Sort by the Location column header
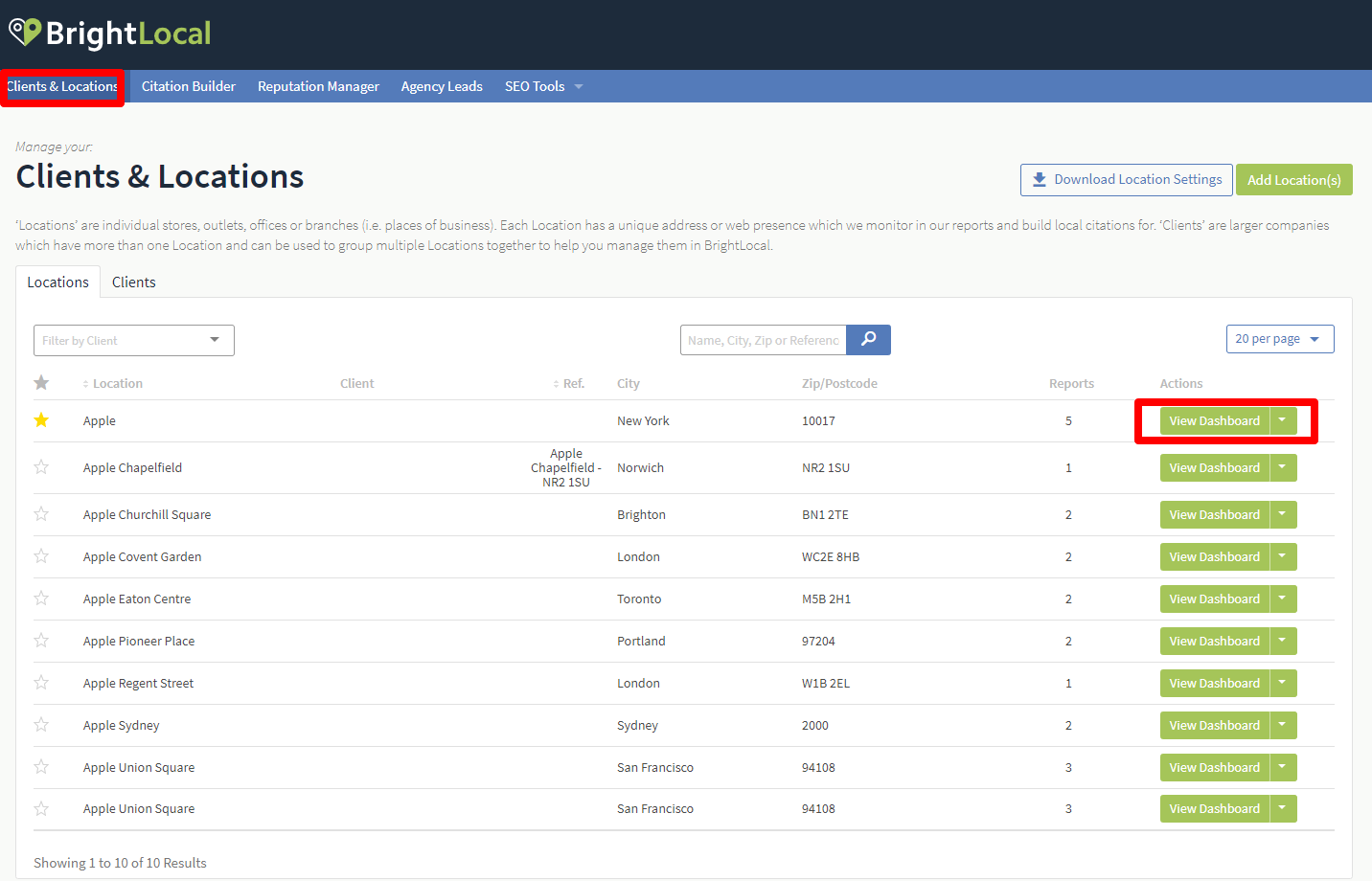Screen dimensions: 1372x881 pyautogui.click(x=113, y=383)
